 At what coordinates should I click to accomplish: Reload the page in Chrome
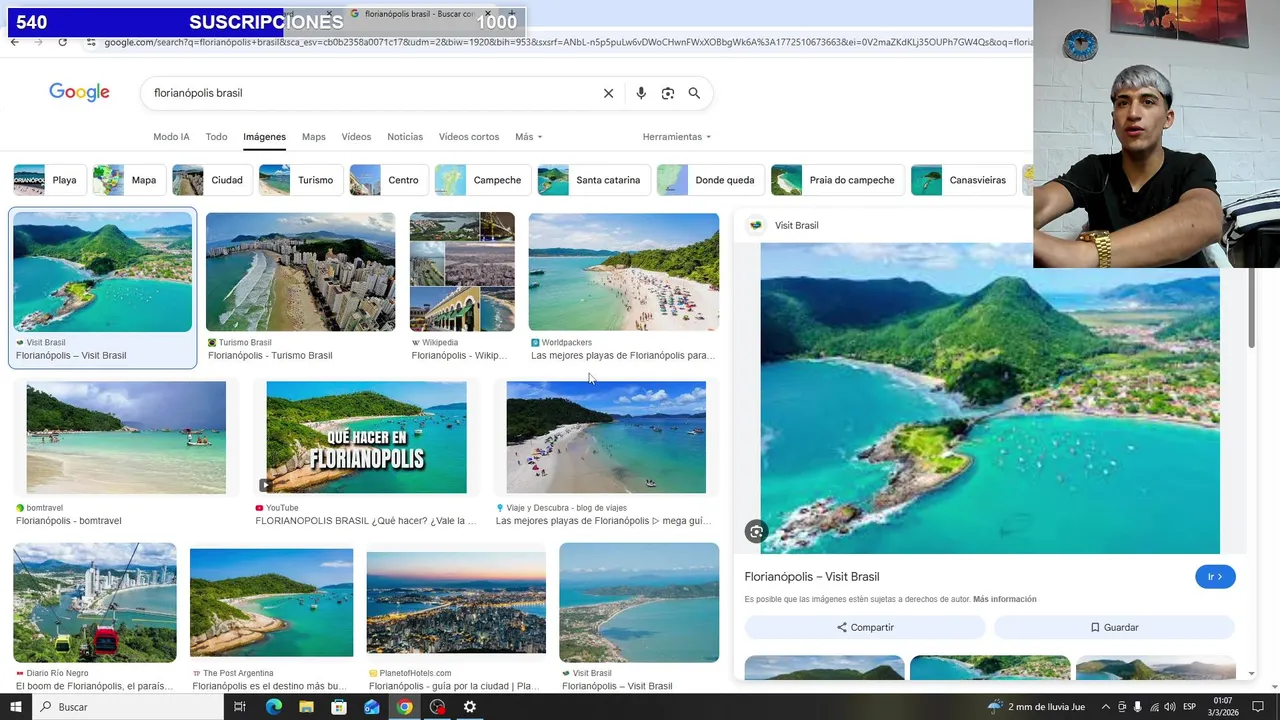coord(62,42)
